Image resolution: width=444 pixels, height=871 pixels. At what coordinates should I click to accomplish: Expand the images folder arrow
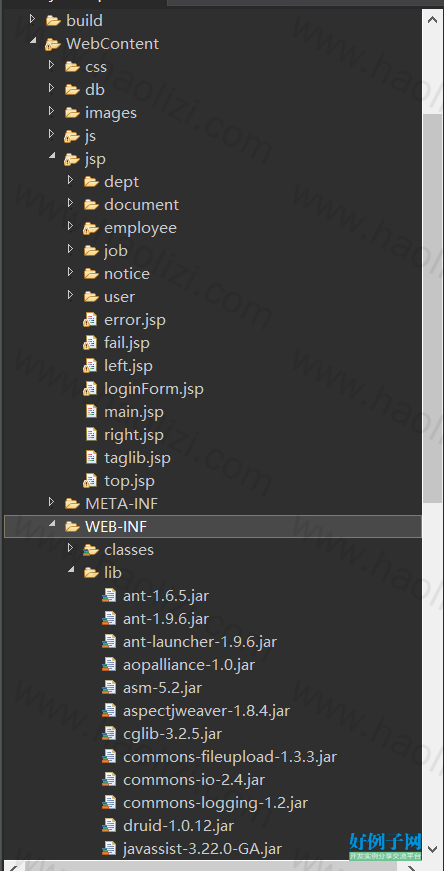[x=52, y=112]
